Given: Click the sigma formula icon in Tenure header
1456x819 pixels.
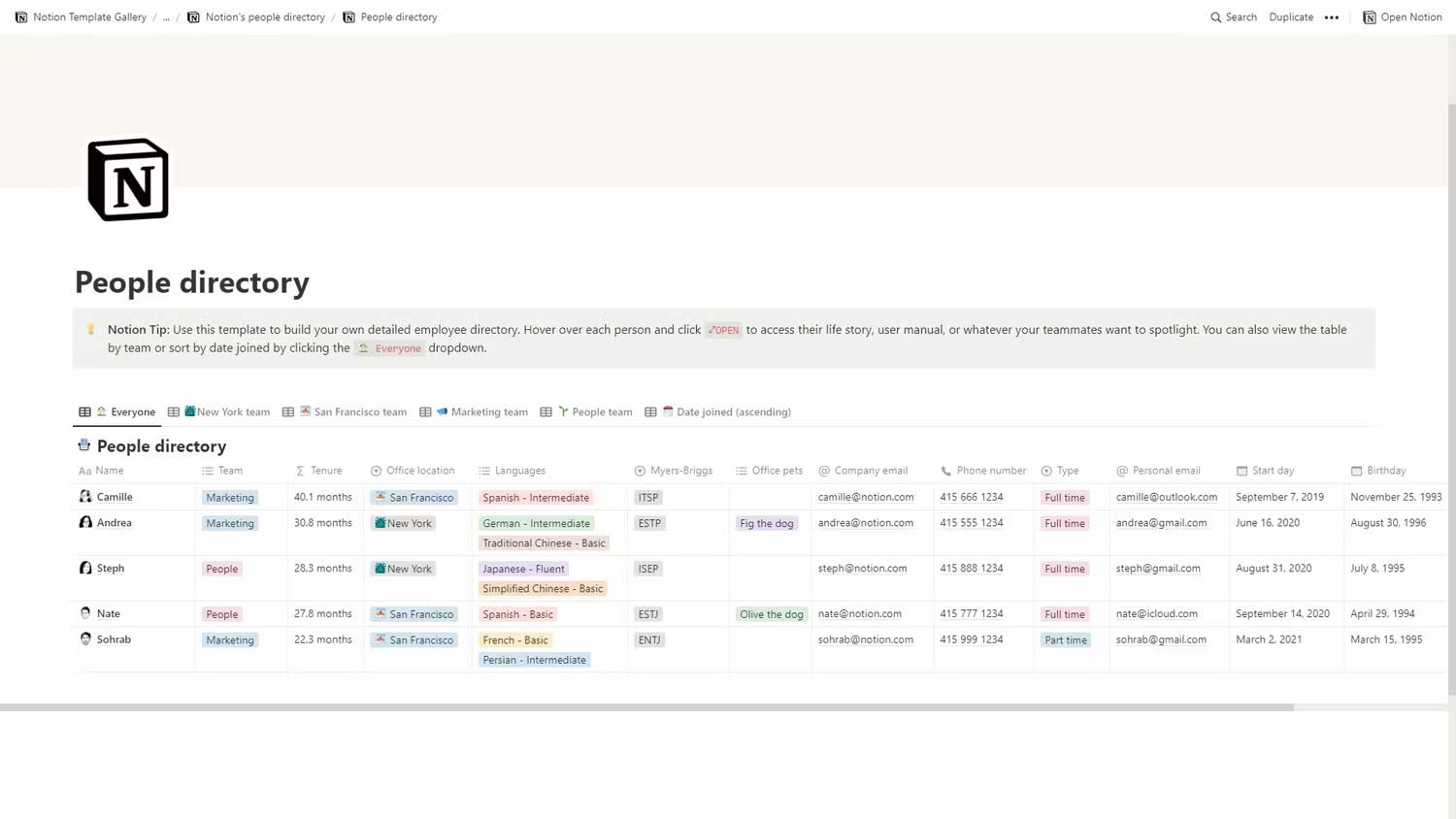Looking at the screenshot, I should (300, 471).
